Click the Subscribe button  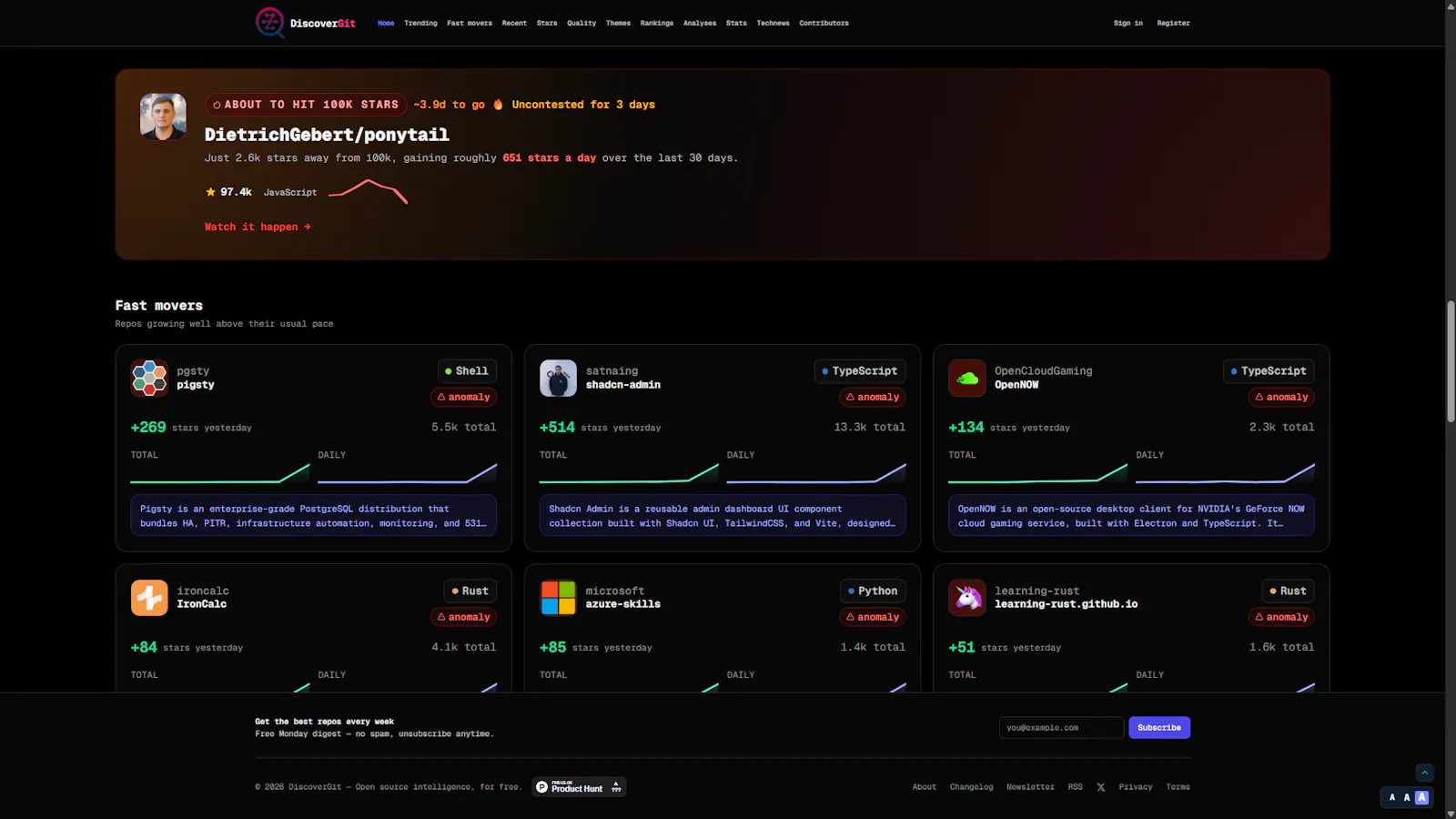pyautogui.click(x=1159, y=728)
